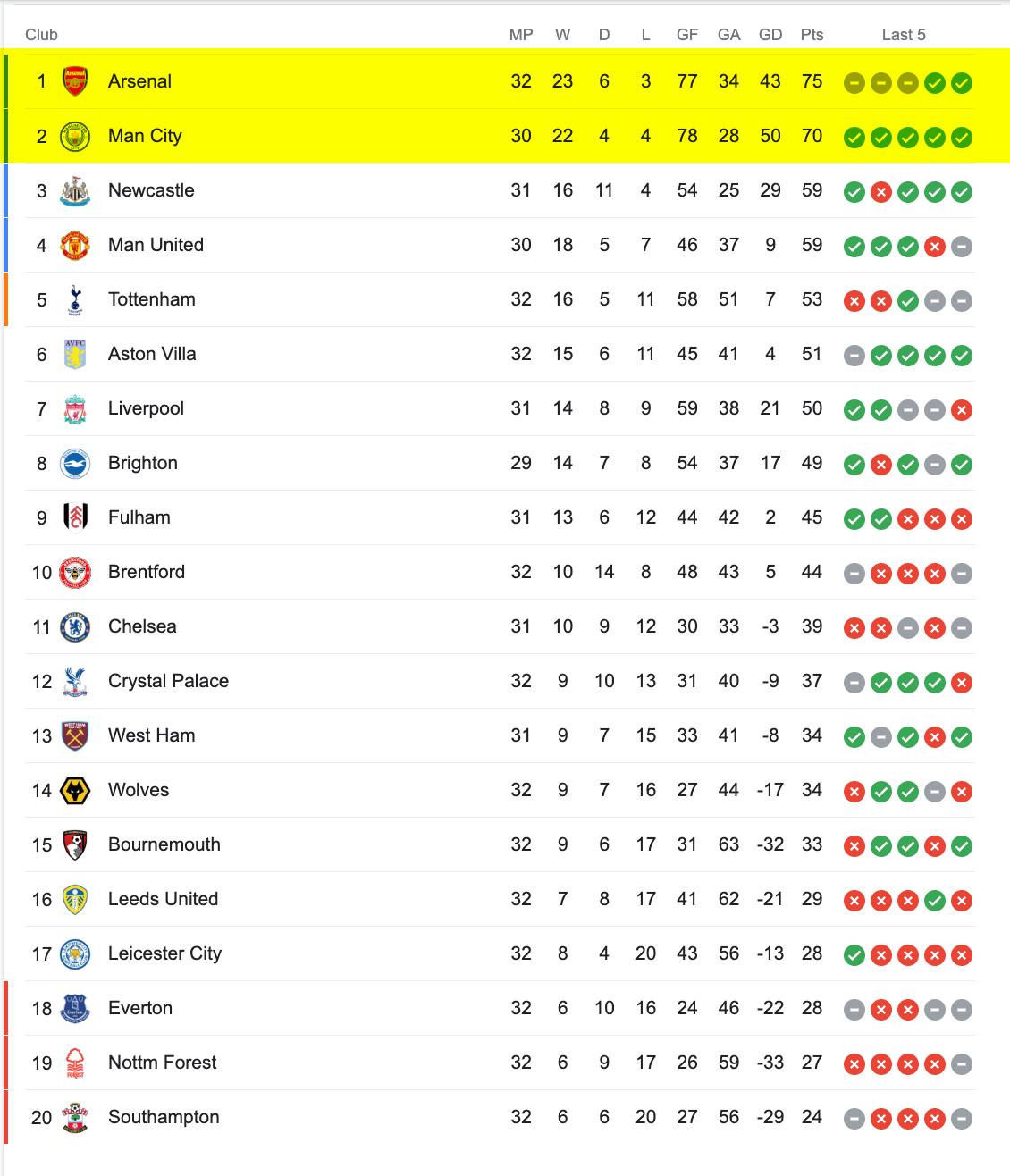The image size is (1010, 1176).
Task: Click Liverpool's latest loss cross icon
Action: coord(962,410)
